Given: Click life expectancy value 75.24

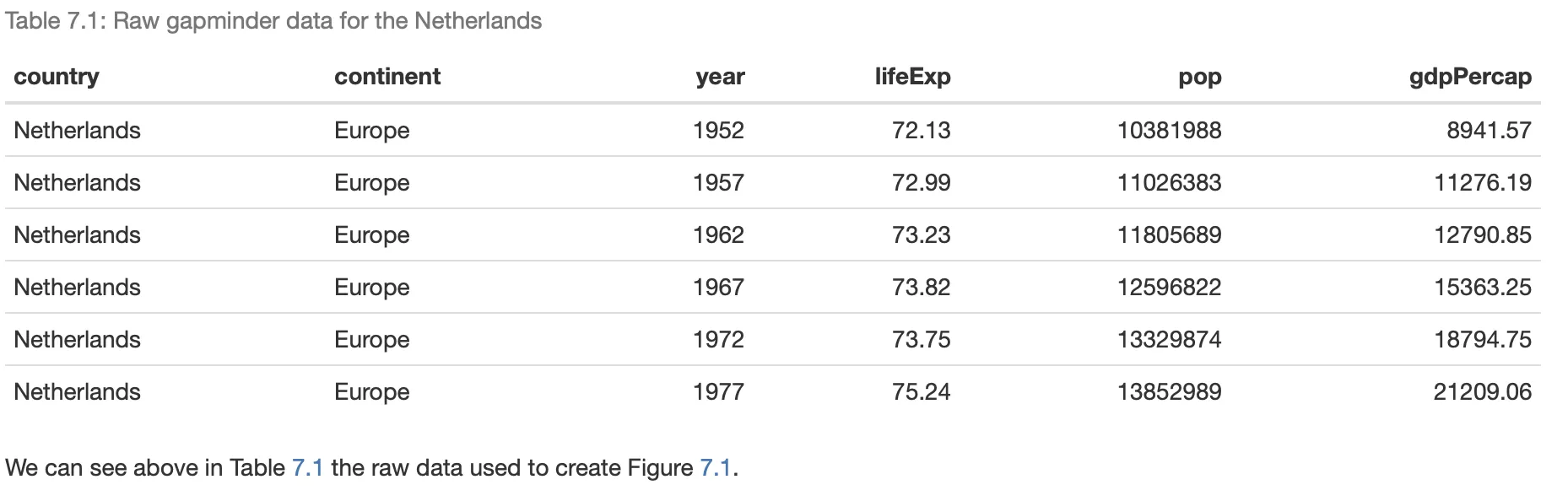Looking at the screenshot, I should click(x=921, y=392).
